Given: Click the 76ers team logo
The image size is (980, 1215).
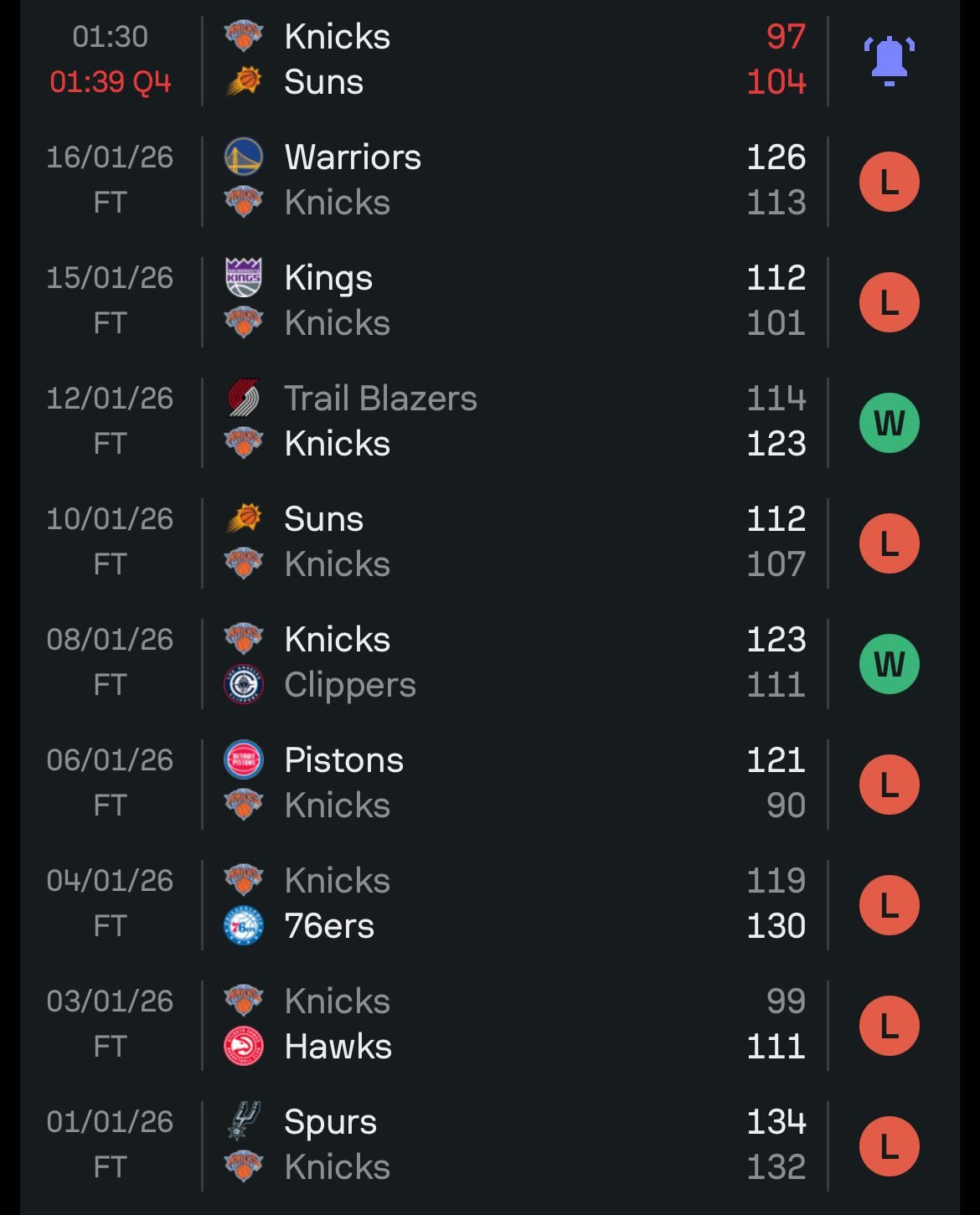Looking at the screenshot, I should tap(244, 926).
